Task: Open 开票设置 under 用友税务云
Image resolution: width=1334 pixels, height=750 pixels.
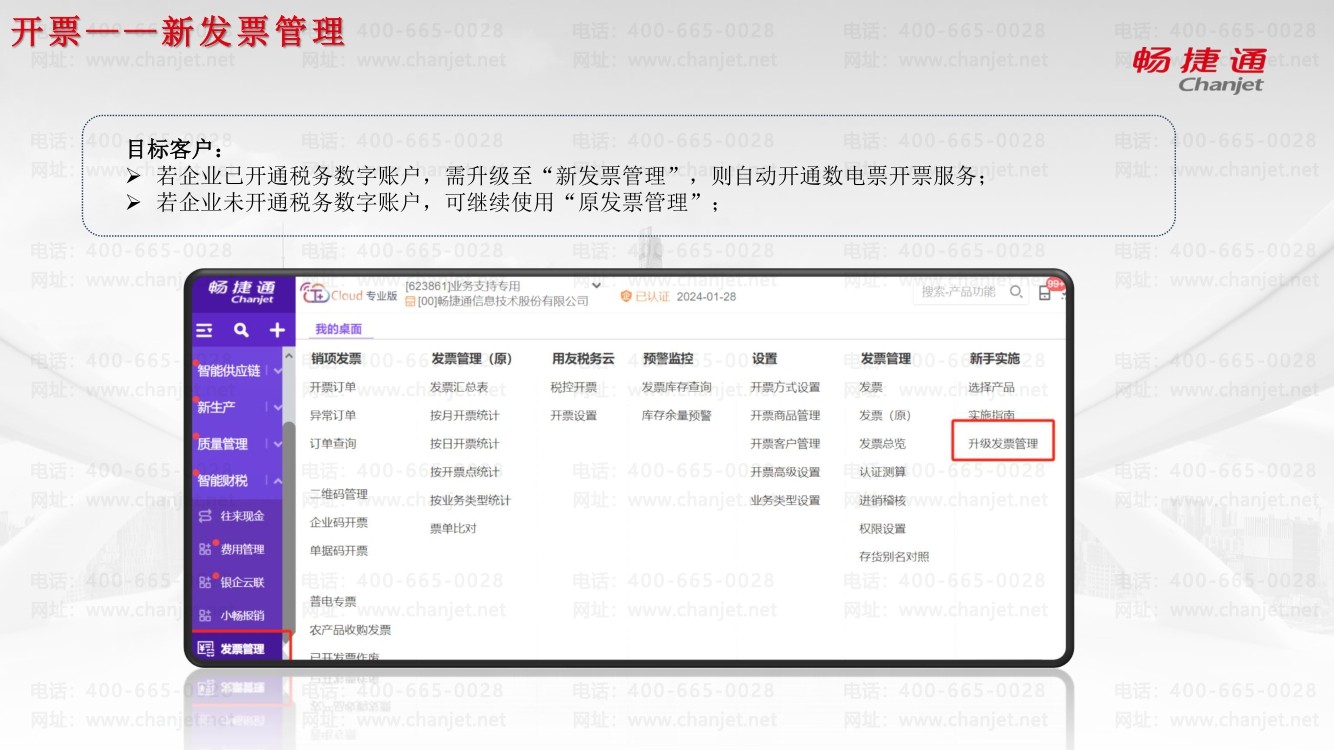Action: pyautogui.click(x=574, y=415)
